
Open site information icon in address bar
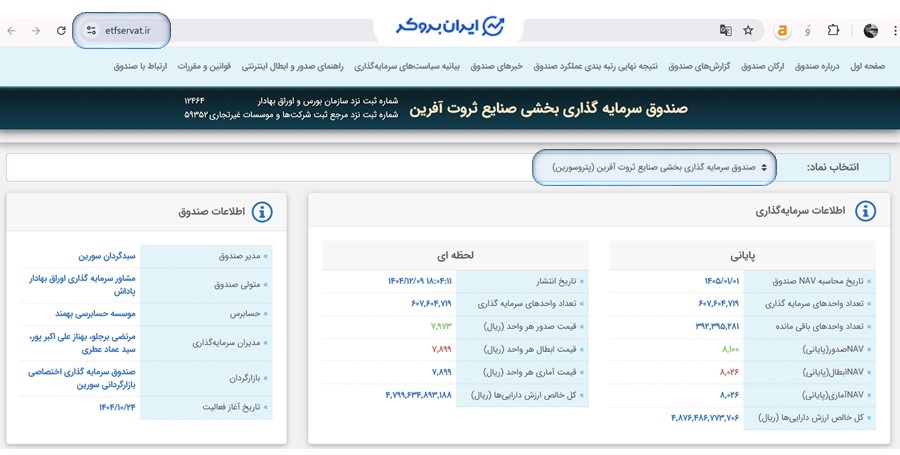[91, 30]
